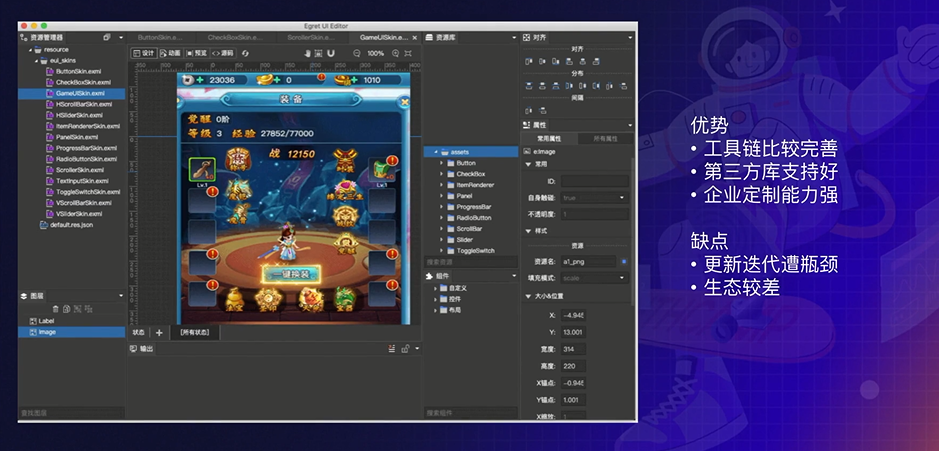
Task: Click the refresh icon in editor toolbar
Action: coord(246,53)
